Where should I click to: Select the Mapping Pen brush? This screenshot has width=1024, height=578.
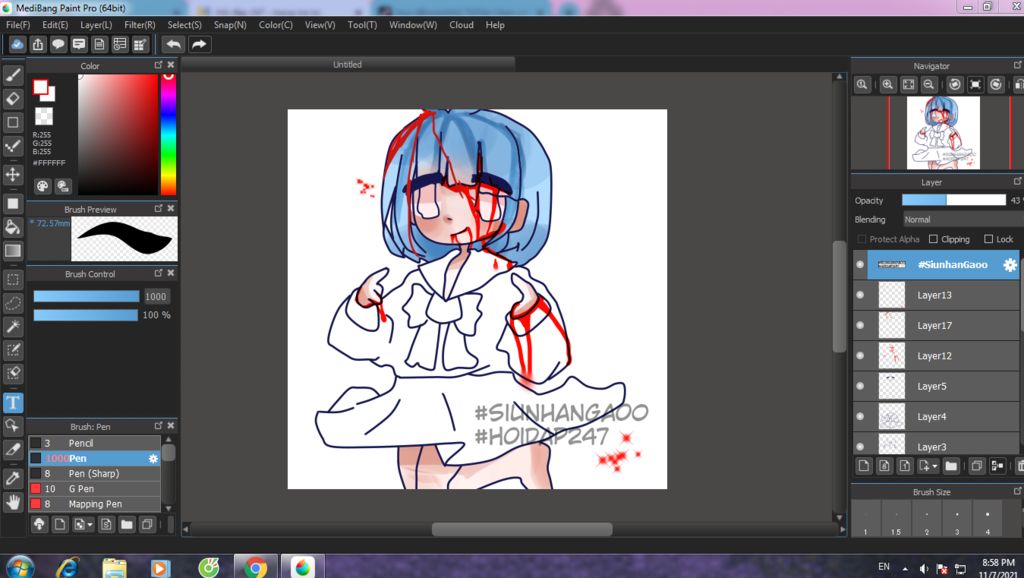pos(94,504)
